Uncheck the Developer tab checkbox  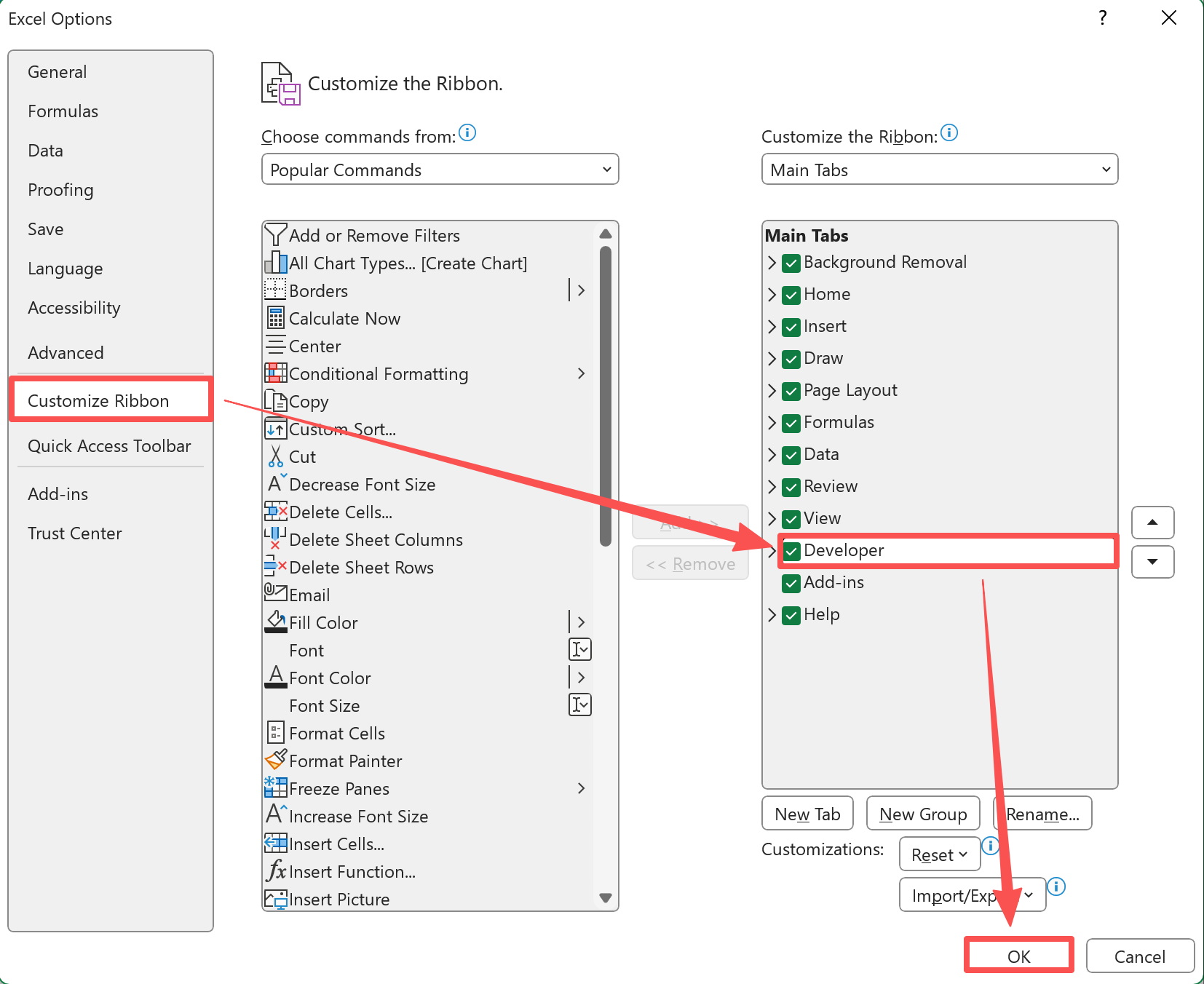[x=791, y=551]
